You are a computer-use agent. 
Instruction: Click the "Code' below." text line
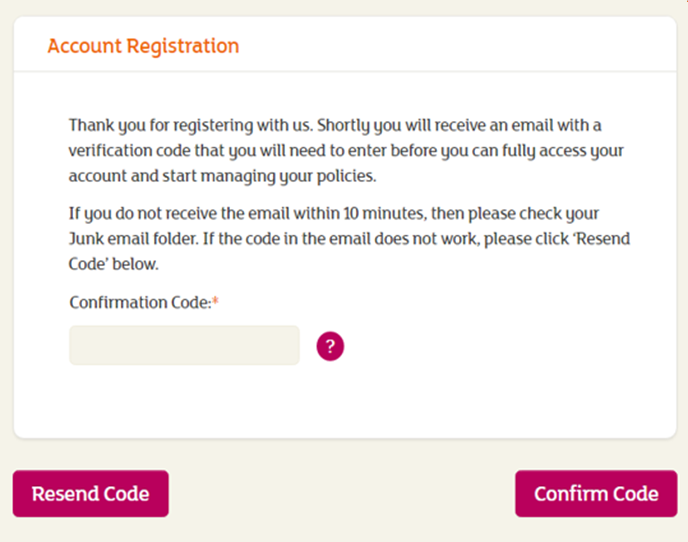tap(113, 264)
